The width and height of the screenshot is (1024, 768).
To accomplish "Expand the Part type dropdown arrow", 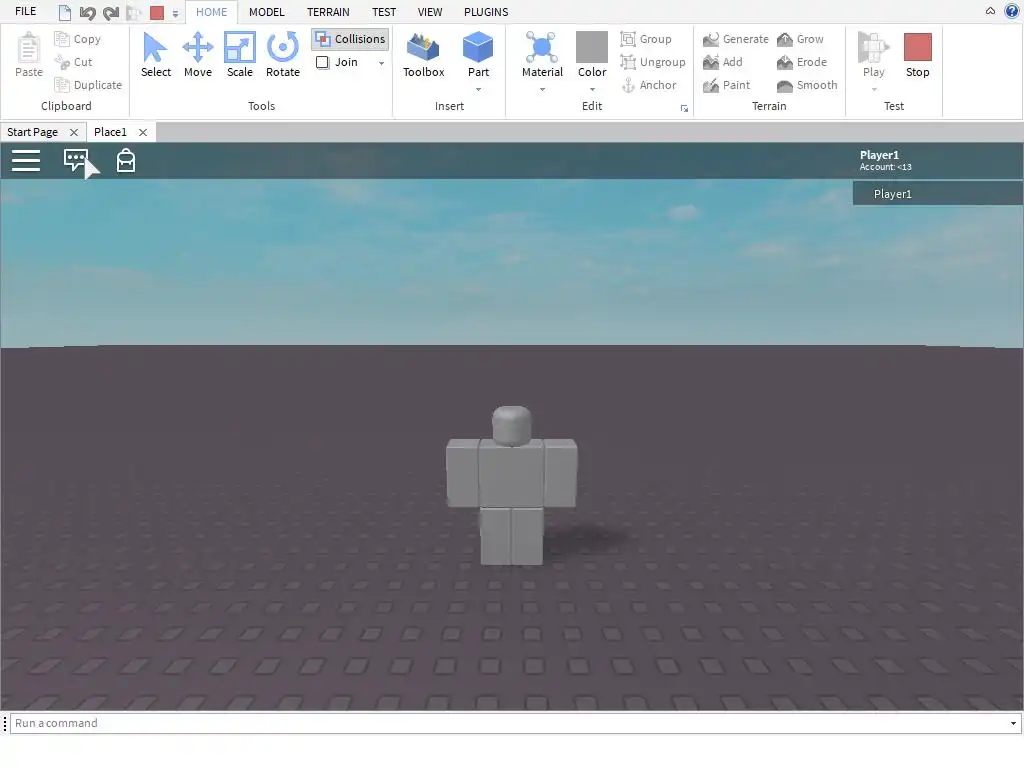I will (x=479, y=89).
